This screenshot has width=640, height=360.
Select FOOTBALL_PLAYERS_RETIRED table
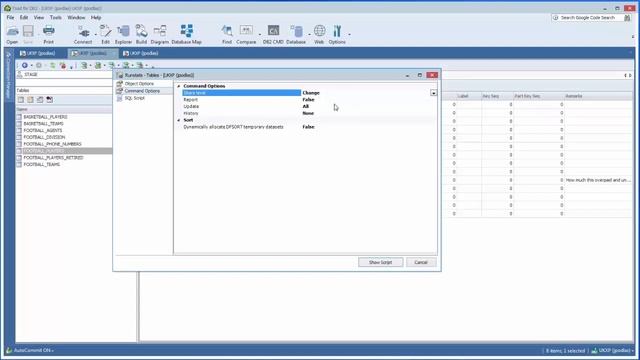53,158
